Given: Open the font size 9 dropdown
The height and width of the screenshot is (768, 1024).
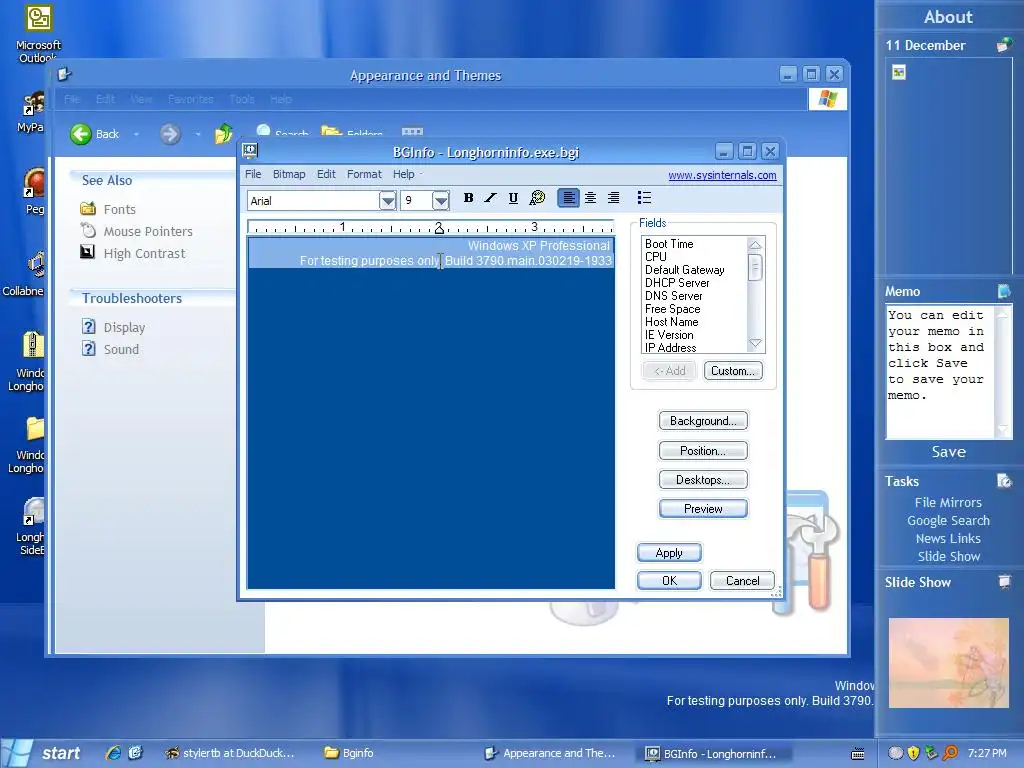Looking at the screenshot, I should [441, 200].
